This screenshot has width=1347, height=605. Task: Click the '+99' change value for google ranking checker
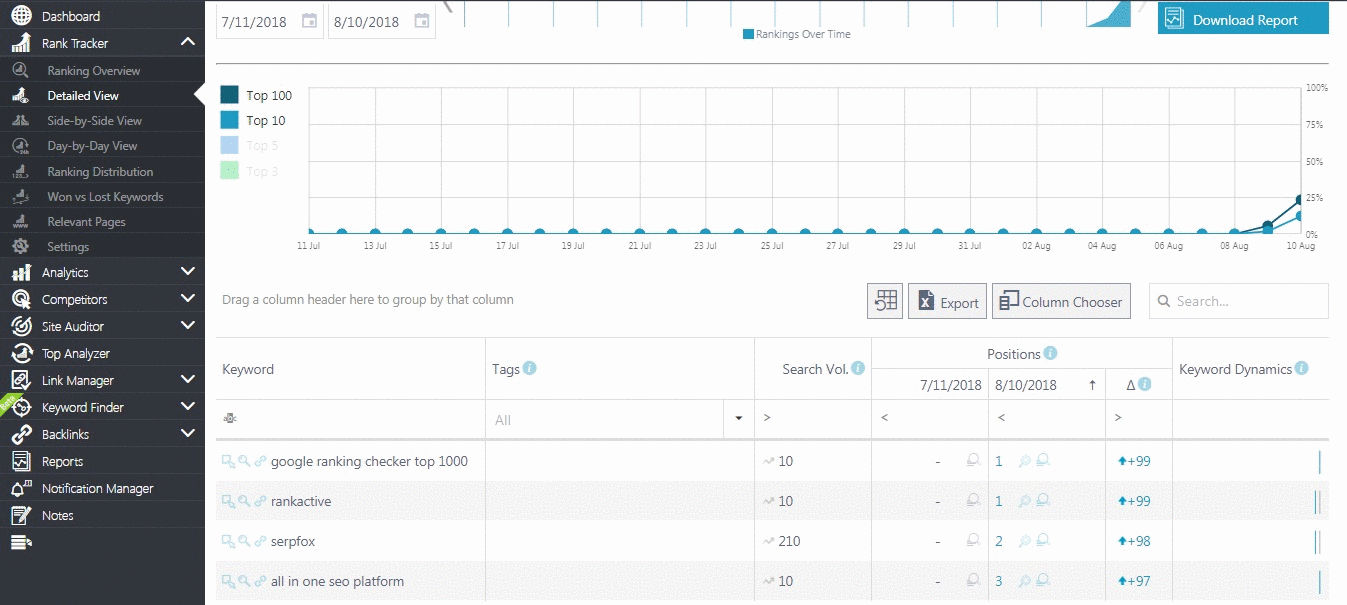tap(1133, 461)
